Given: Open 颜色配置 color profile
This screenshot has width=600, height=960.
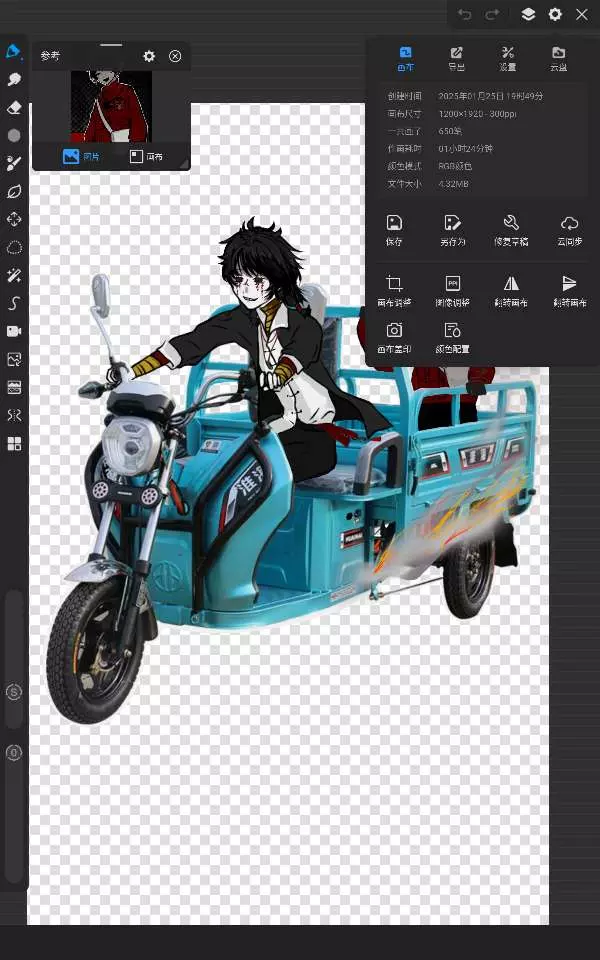Looking at the screenshot, I should coord(452,337).
